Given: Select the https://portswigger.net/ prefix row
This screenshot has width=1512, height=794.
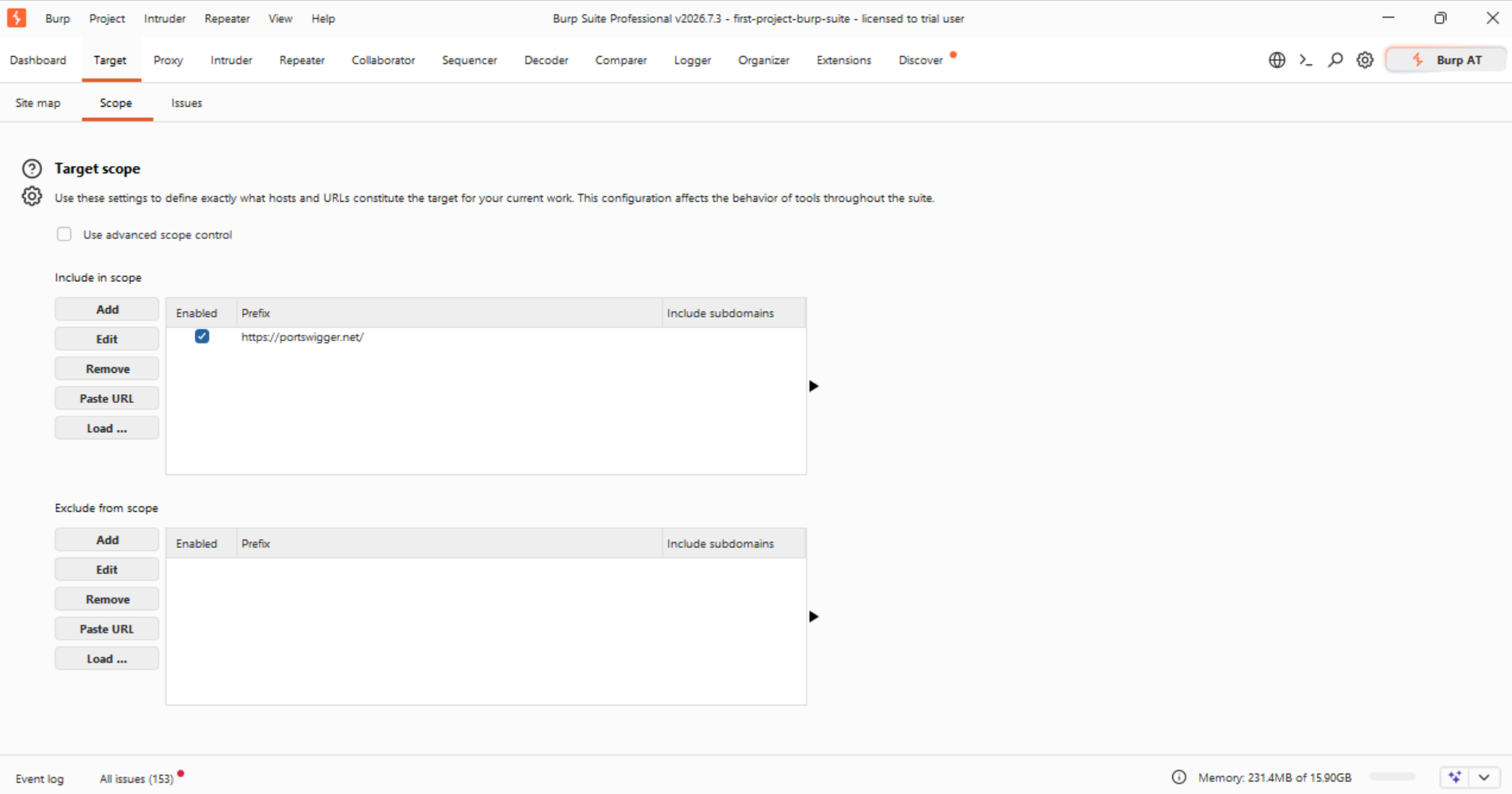Looking at the screenshot, I should [486, 336].
